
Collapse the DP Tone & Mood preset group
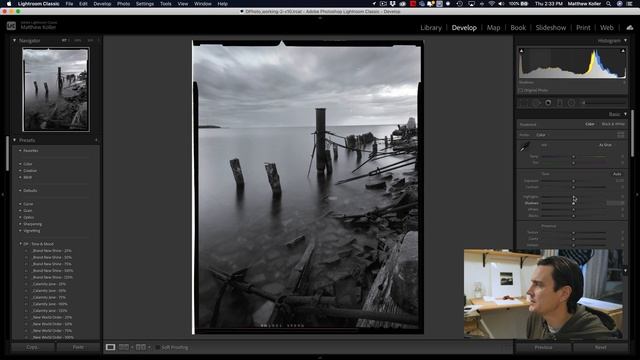(20, 244)
